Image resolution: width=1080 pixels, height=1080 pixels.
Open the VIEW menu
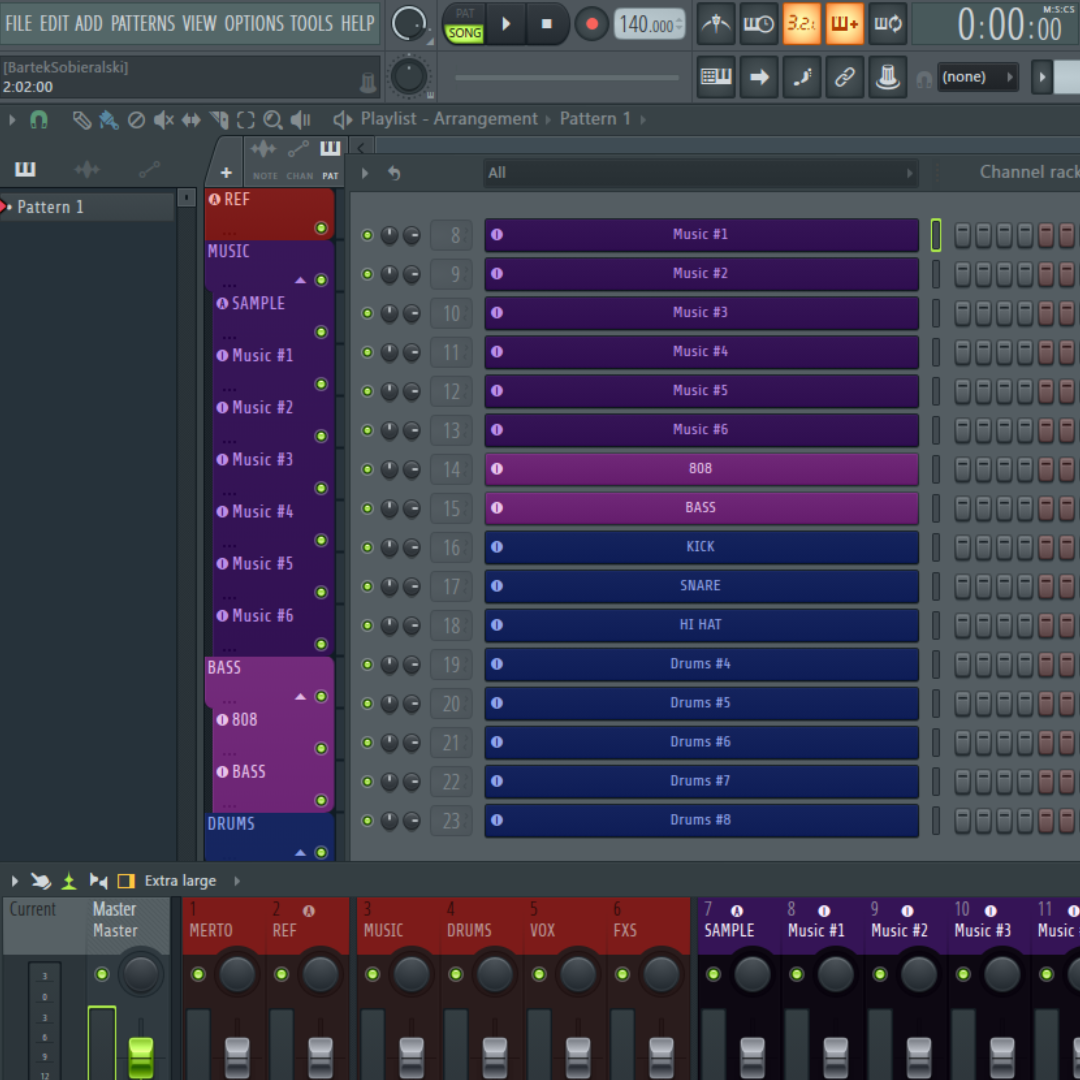[x=200, y=23]
